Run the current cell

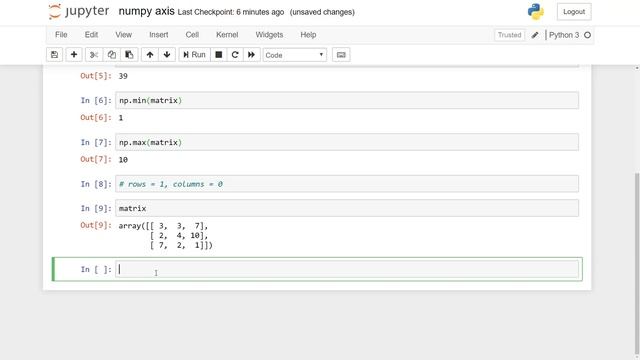coord(194,55)
